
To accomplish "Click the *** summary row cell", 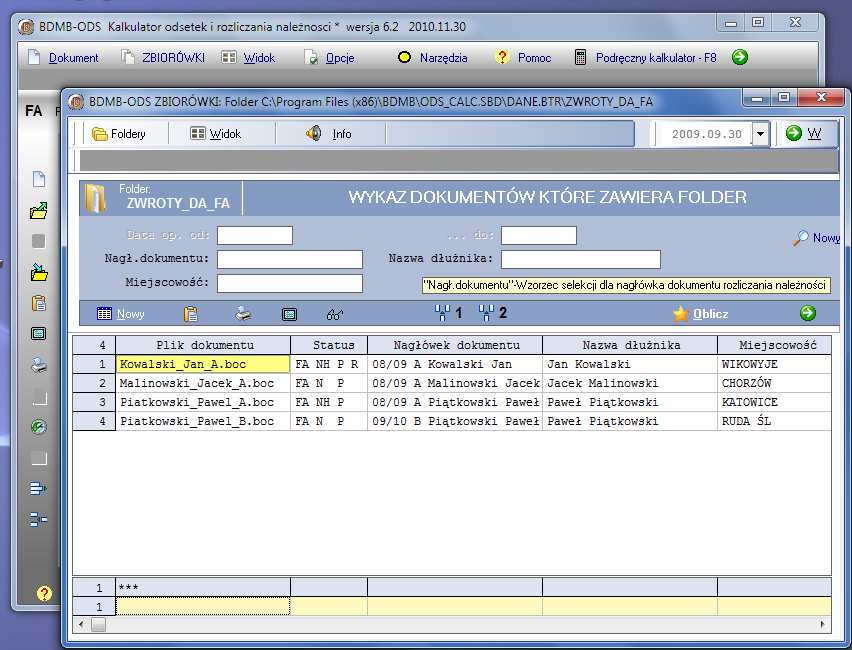I will (x=203, y=588).
